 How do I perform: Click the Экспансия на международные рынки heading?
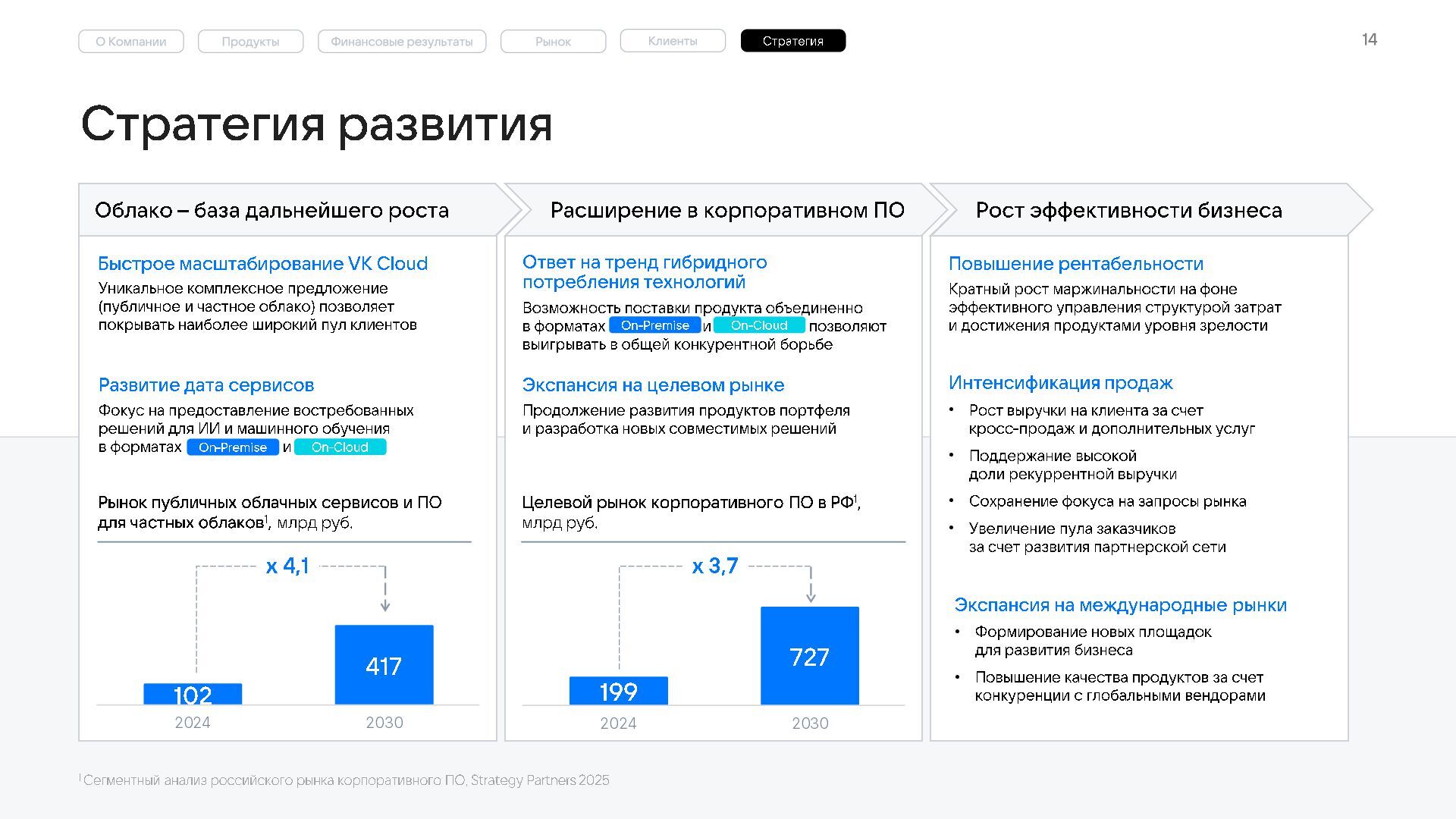1120,605
